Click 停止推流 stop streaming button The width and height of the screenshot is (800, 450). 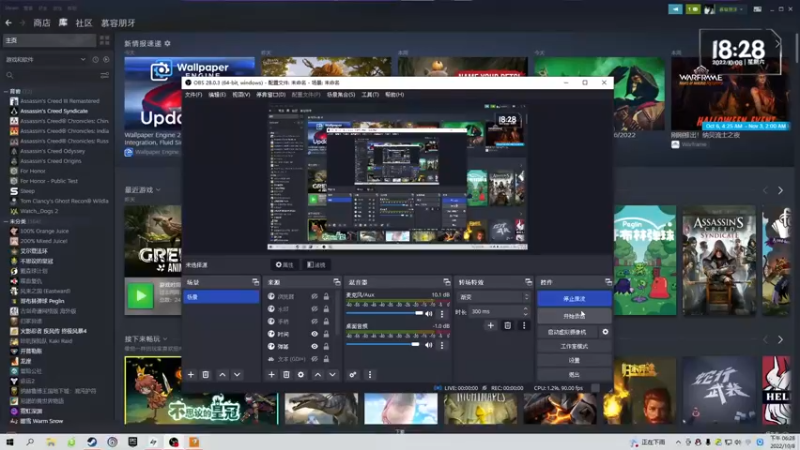tap(574, 298)
